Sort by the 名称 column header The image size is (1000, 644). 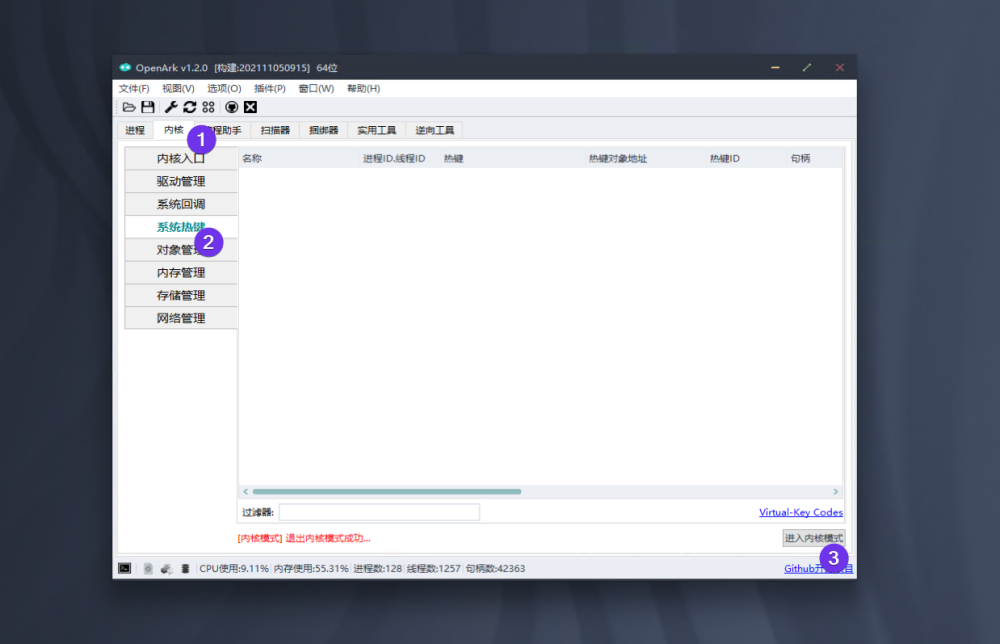[299, 158]
